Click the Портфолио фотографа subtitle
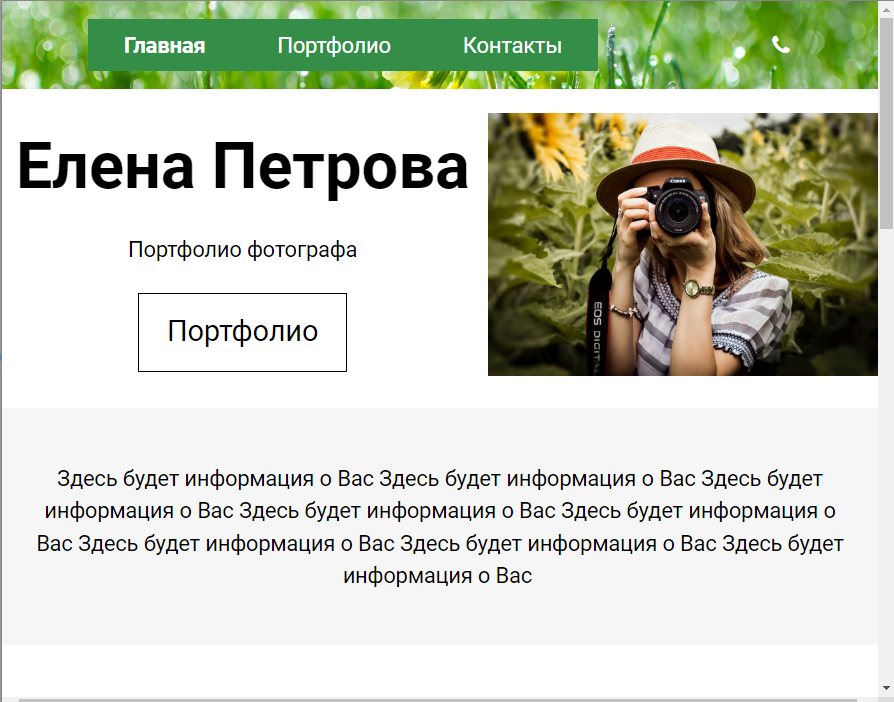This screenshot has width=894, height=702. [x=242, y=250]
